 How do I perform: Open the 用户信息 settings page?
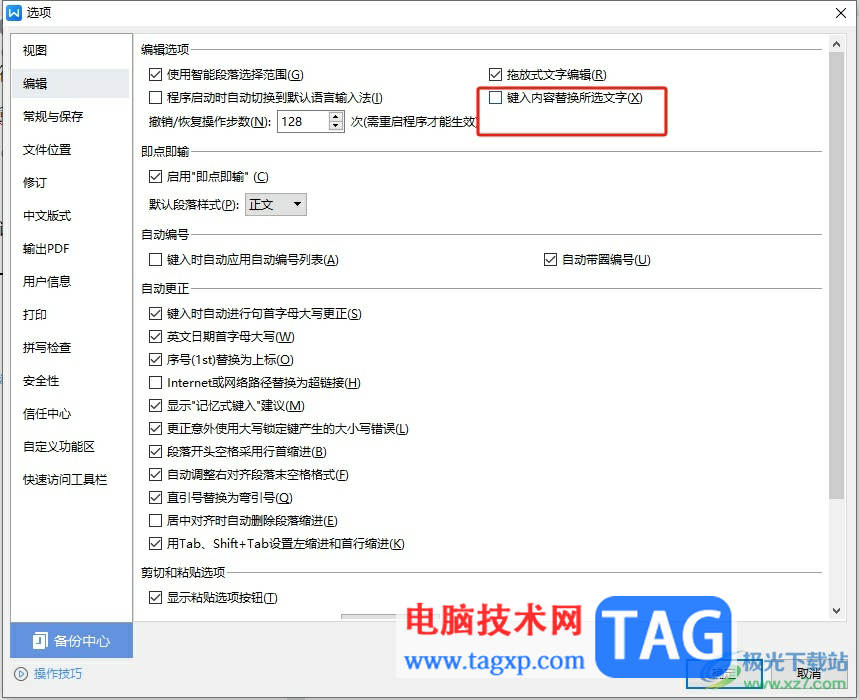pyautogui.click(x=47, y=282)
